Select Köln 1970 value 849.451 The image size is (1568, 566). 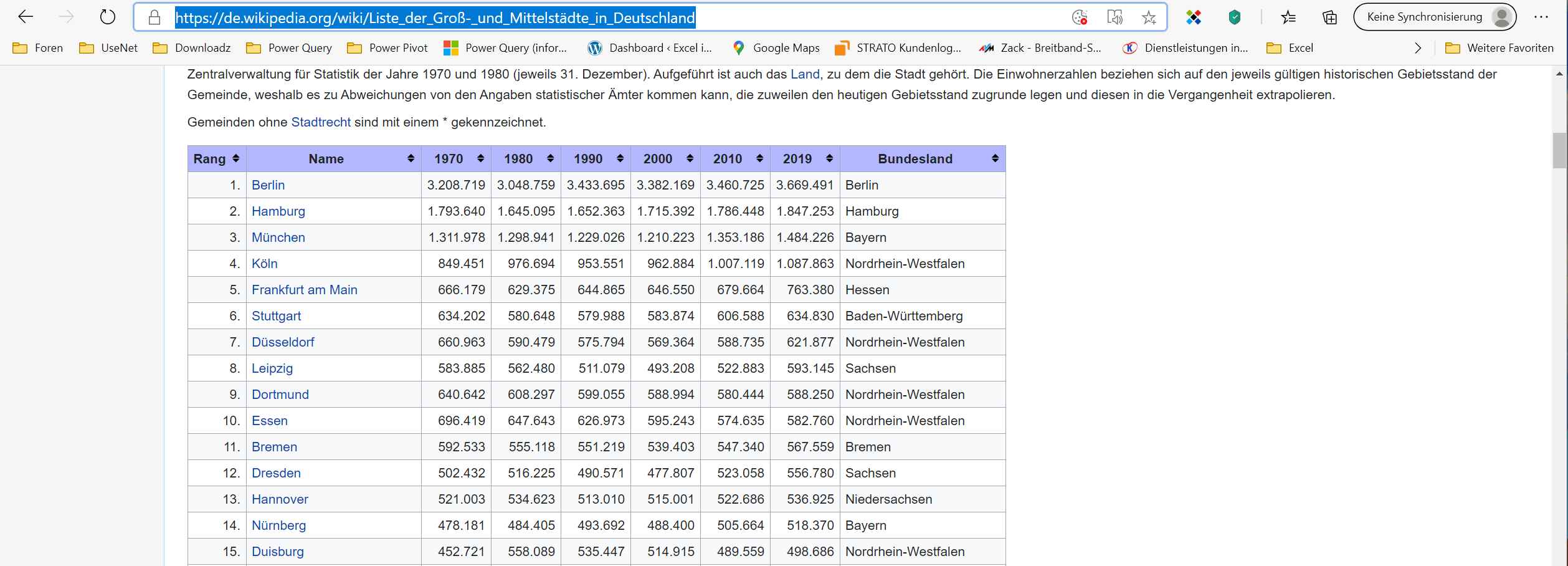click(461, 264)
